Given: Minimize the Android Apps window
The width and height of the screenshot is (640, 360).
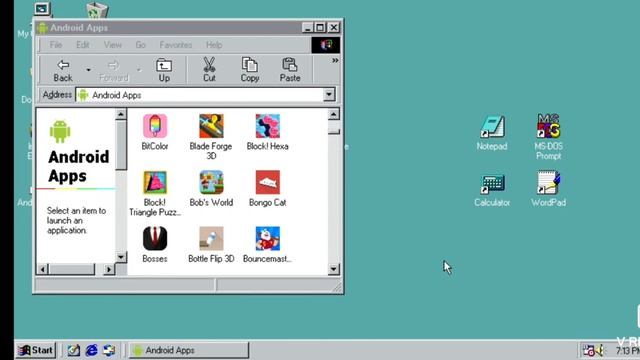Looking at the screenshot, I should coord(308,27).
